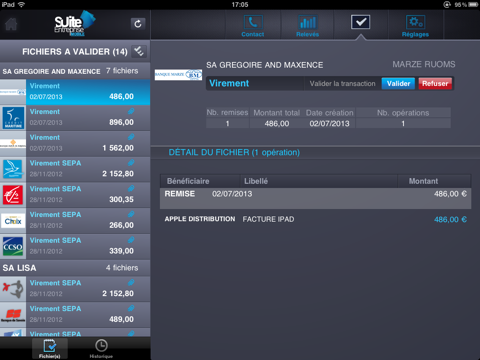
Task: Open the Virement SEPA 266,00 file
Action: (x=75, y=221)
